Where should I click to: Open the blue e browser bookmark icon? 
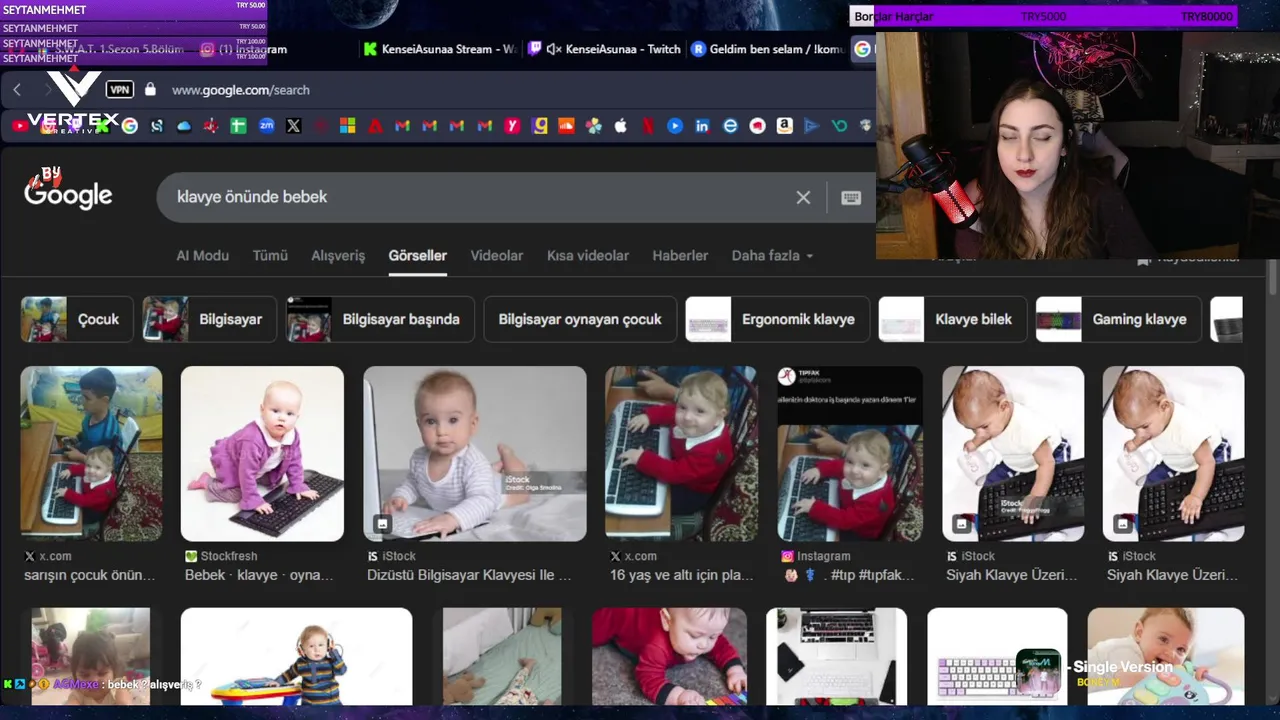(730, 126)
